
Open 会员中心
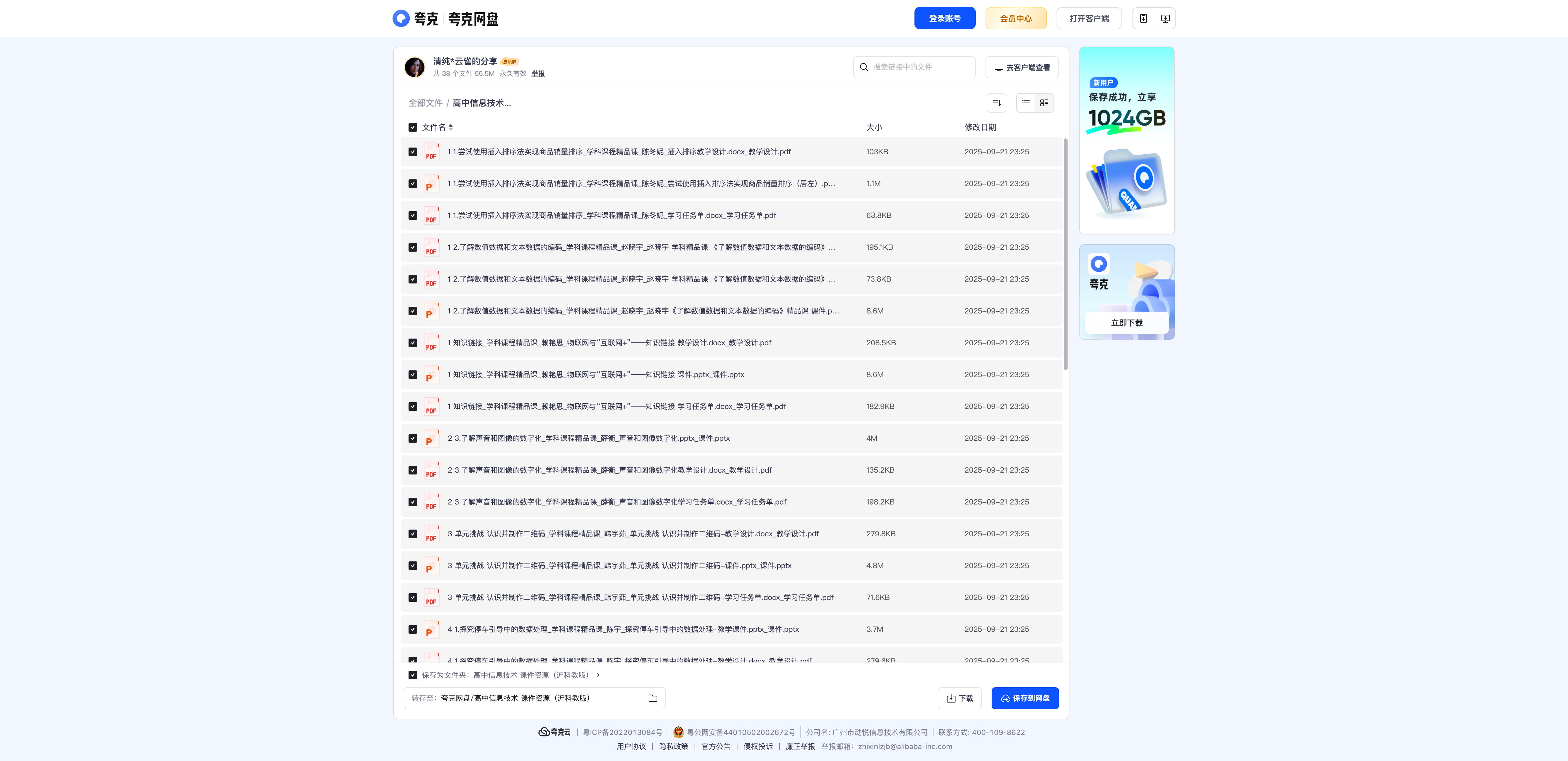coord(1016,18)
